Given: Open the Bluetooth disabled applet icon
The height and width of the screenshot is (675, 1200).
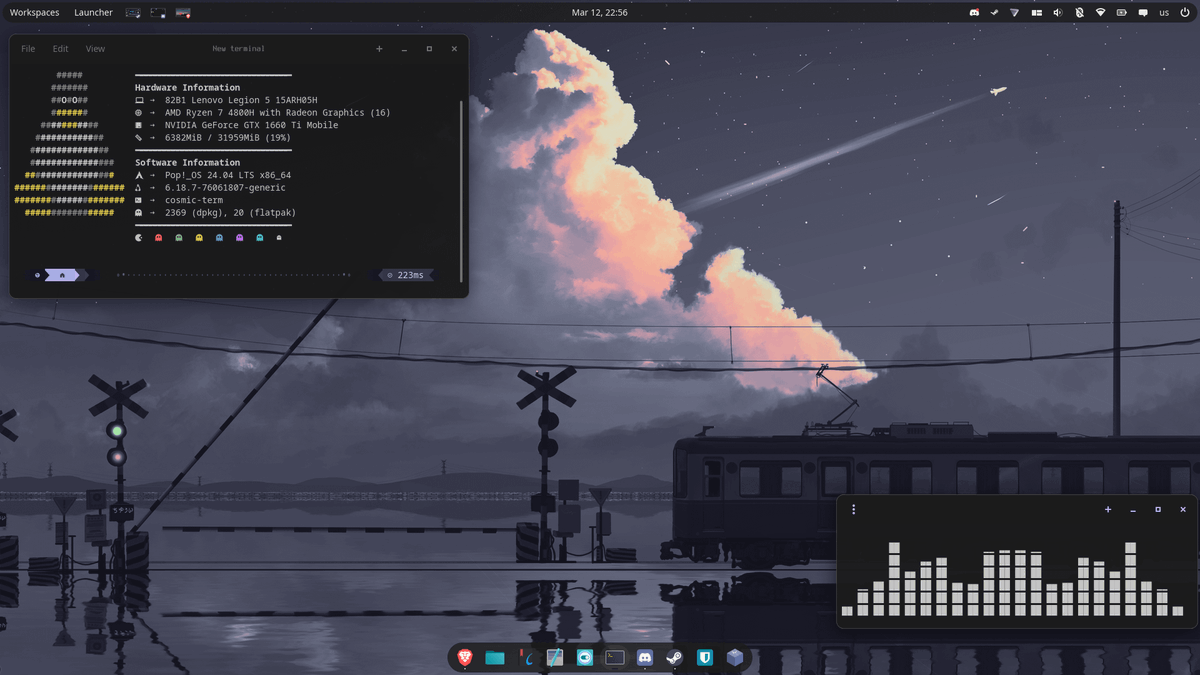Looking at the screenshot, I should point(1079,13).
